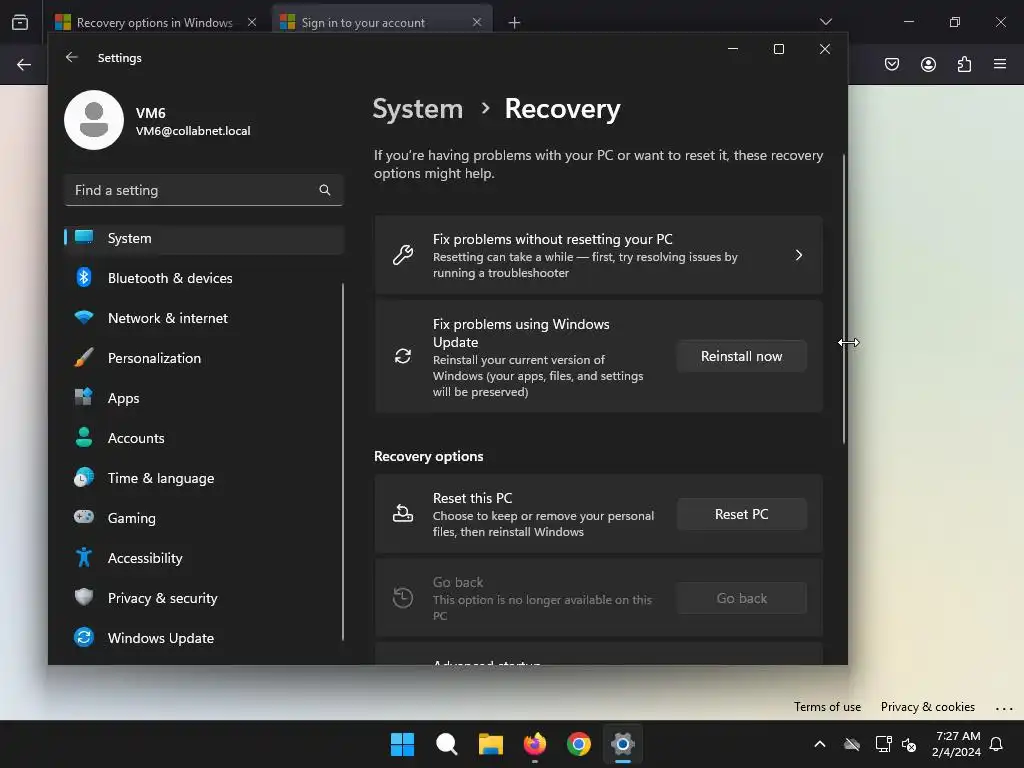
Task: Click the wrench troubleshooter icon
Action: click(x=403, y=255)
